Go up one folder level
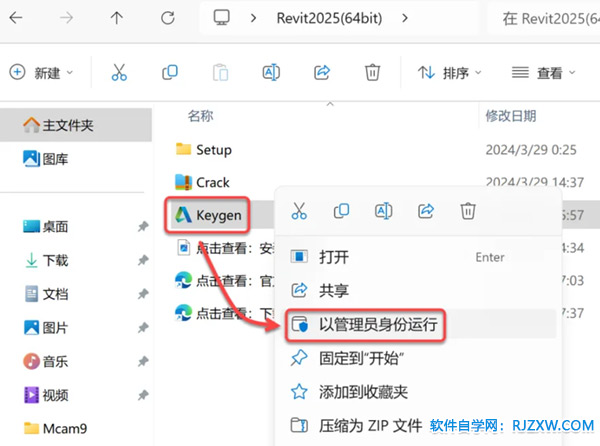The image size is (600, 446). click(117, 18)
